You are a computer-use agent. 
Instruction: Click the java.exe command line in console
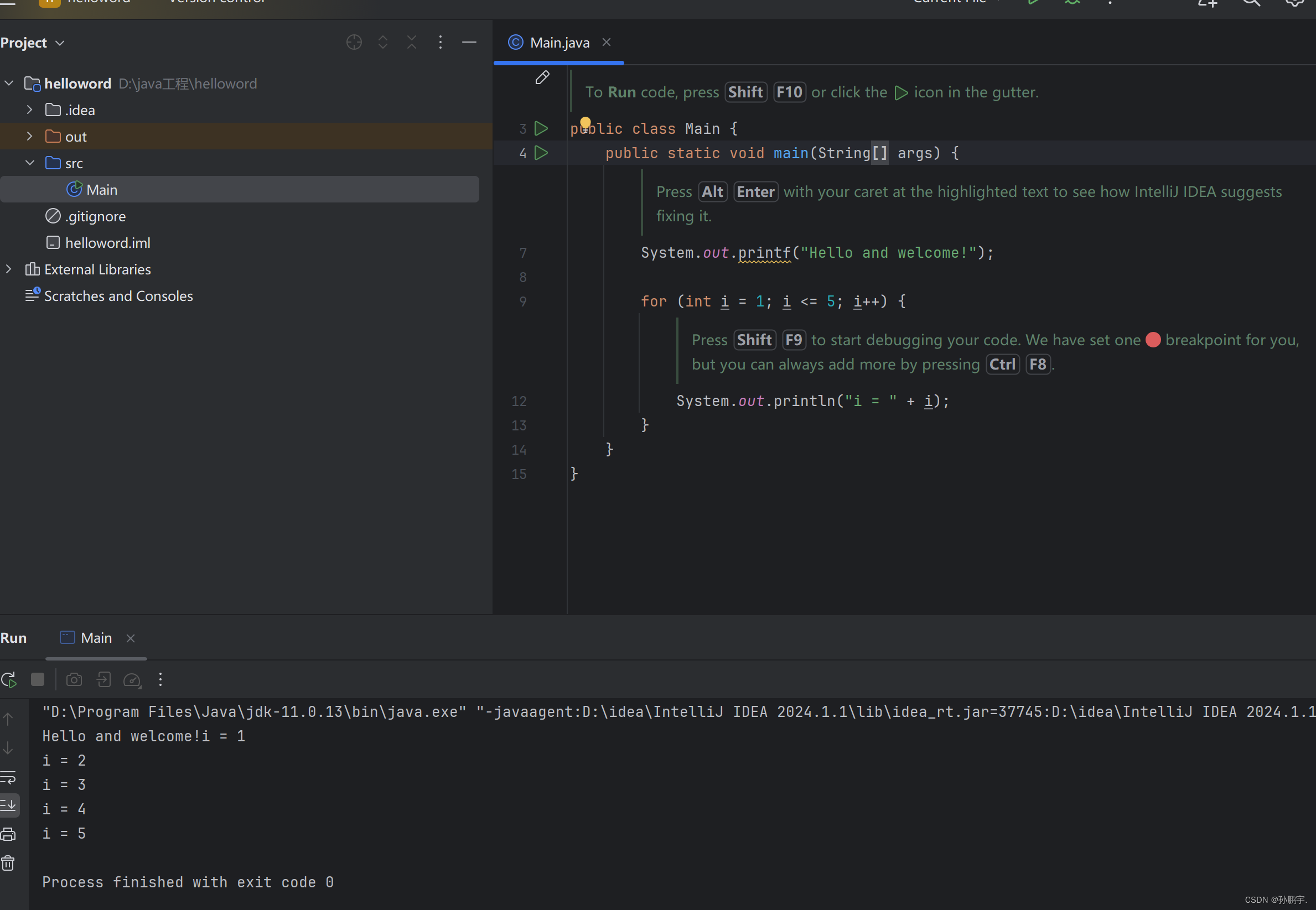(679, 711)
